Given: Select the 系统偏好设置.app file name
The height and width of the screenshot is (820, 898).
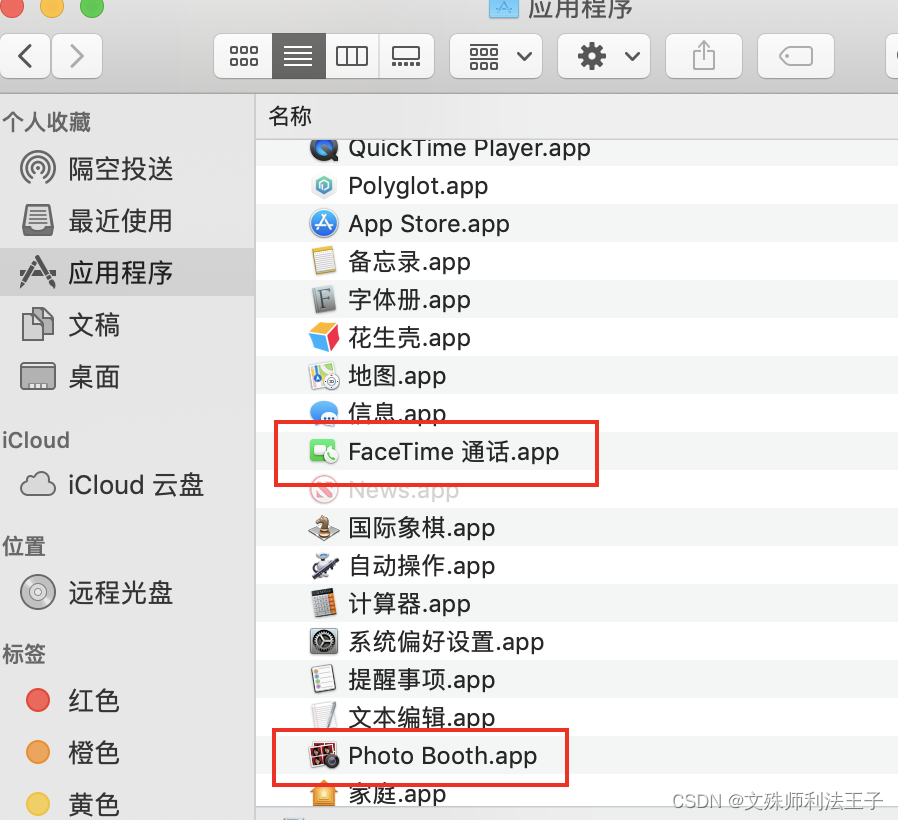Looking at the screenshot, I should [x=446, y=642].
